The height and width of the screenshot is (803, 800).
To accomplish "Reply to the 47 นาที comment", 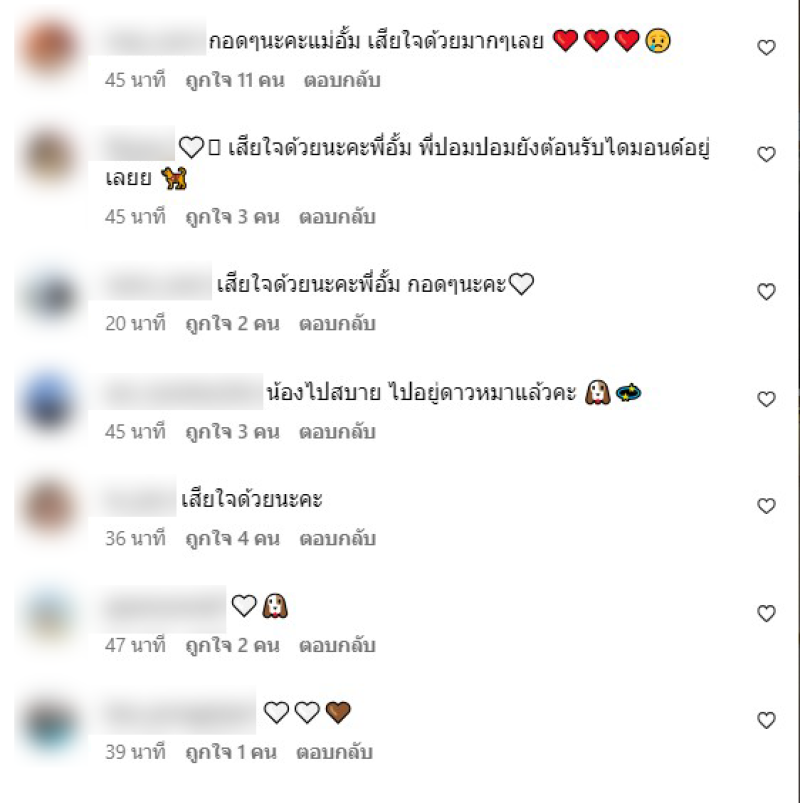I will 338,645.
